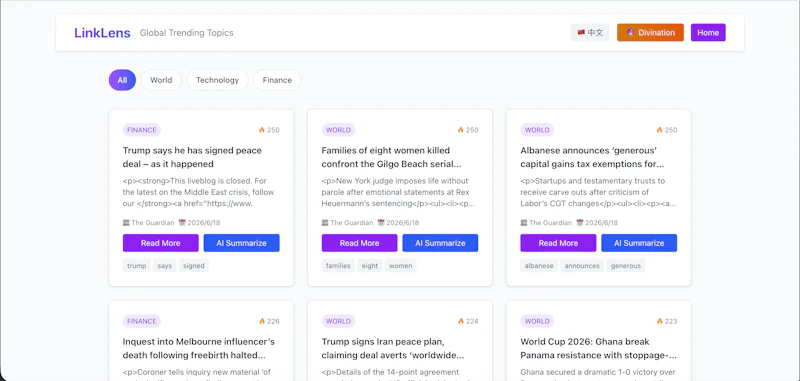
Task: Click WORLD badge on Iran peace plan card
Action: [338, 321]
